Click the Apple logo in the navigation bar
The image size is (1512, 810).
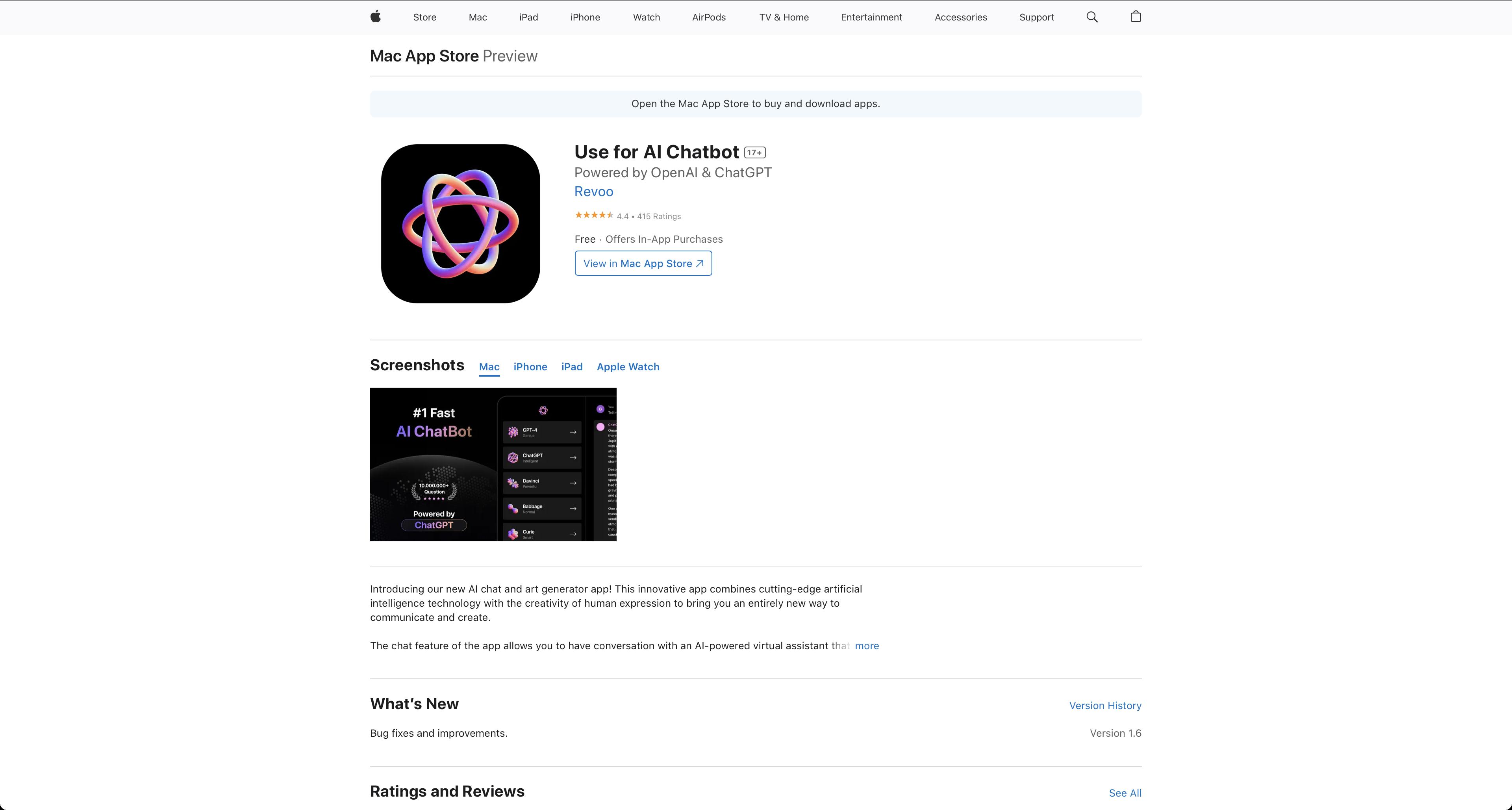click(x=376, y=17)
